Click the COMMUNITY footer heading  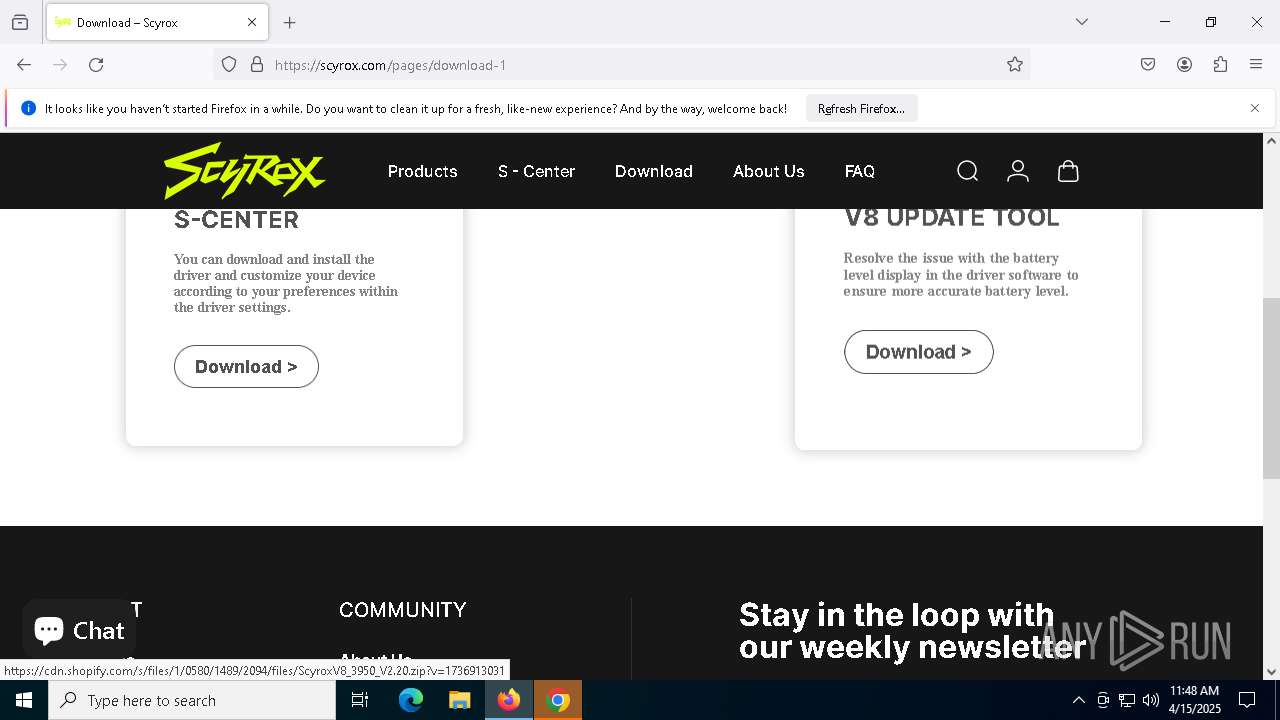point(403,610)
